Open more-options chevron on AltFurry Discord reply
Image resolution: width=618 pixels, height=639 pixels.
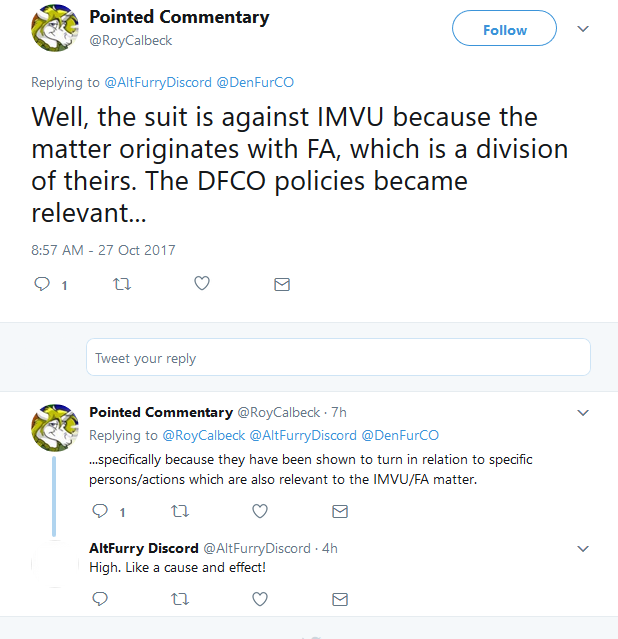583,549
